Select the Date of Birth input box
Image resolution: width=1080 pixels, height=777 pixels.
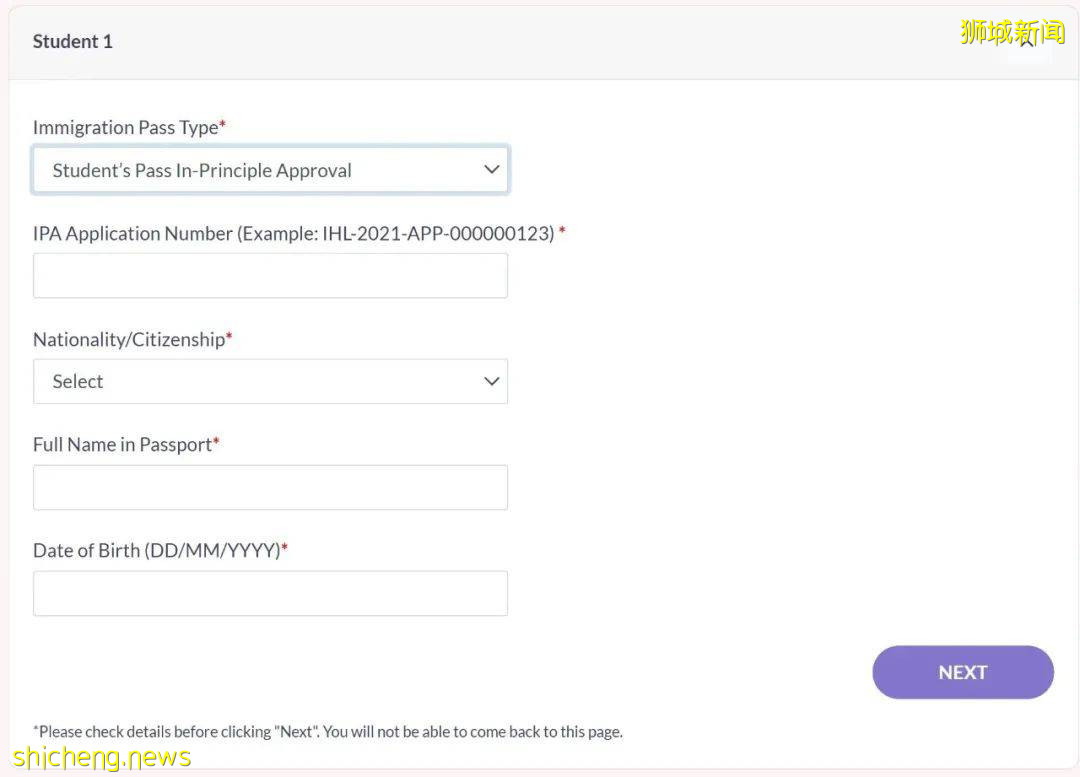tap(270, 593)
